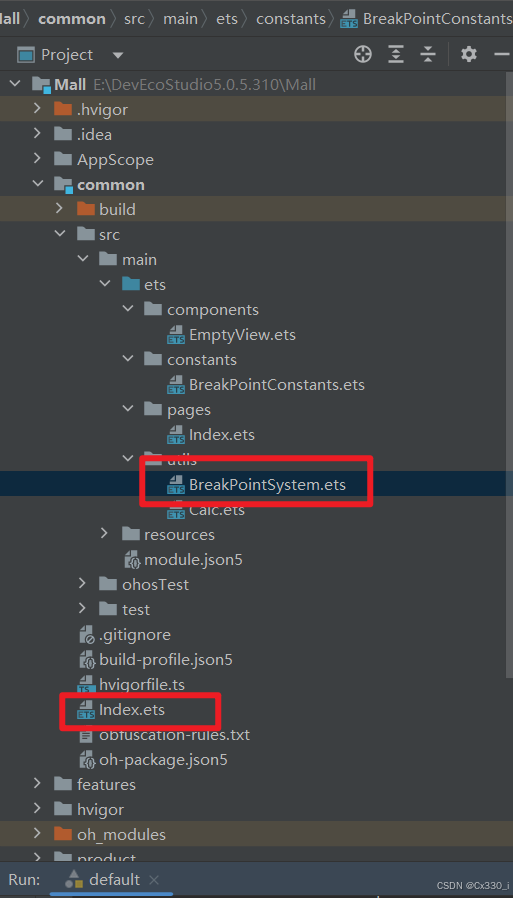Select EmptyView.ets file
This screenshot has width=513, height=898.
point(242,334)
